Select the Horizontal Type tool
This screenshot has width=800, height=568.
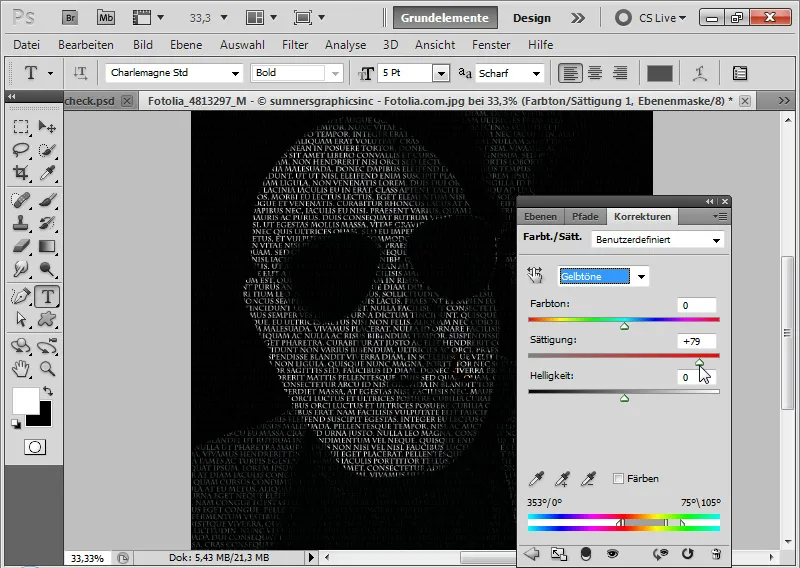coord(47,296)
